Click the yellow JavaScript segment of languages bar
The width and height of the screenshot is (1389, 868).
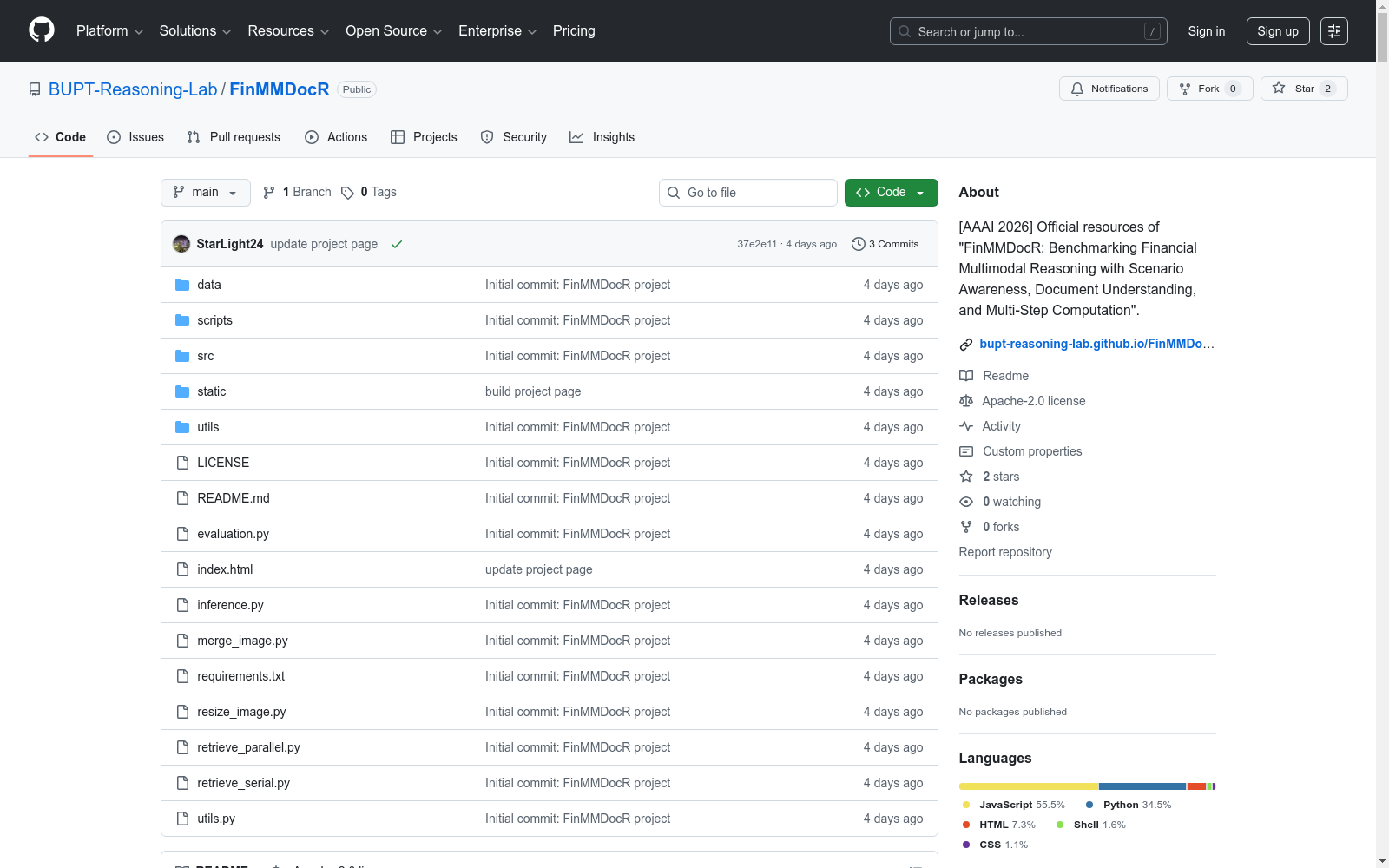[x=1028, y=786]
